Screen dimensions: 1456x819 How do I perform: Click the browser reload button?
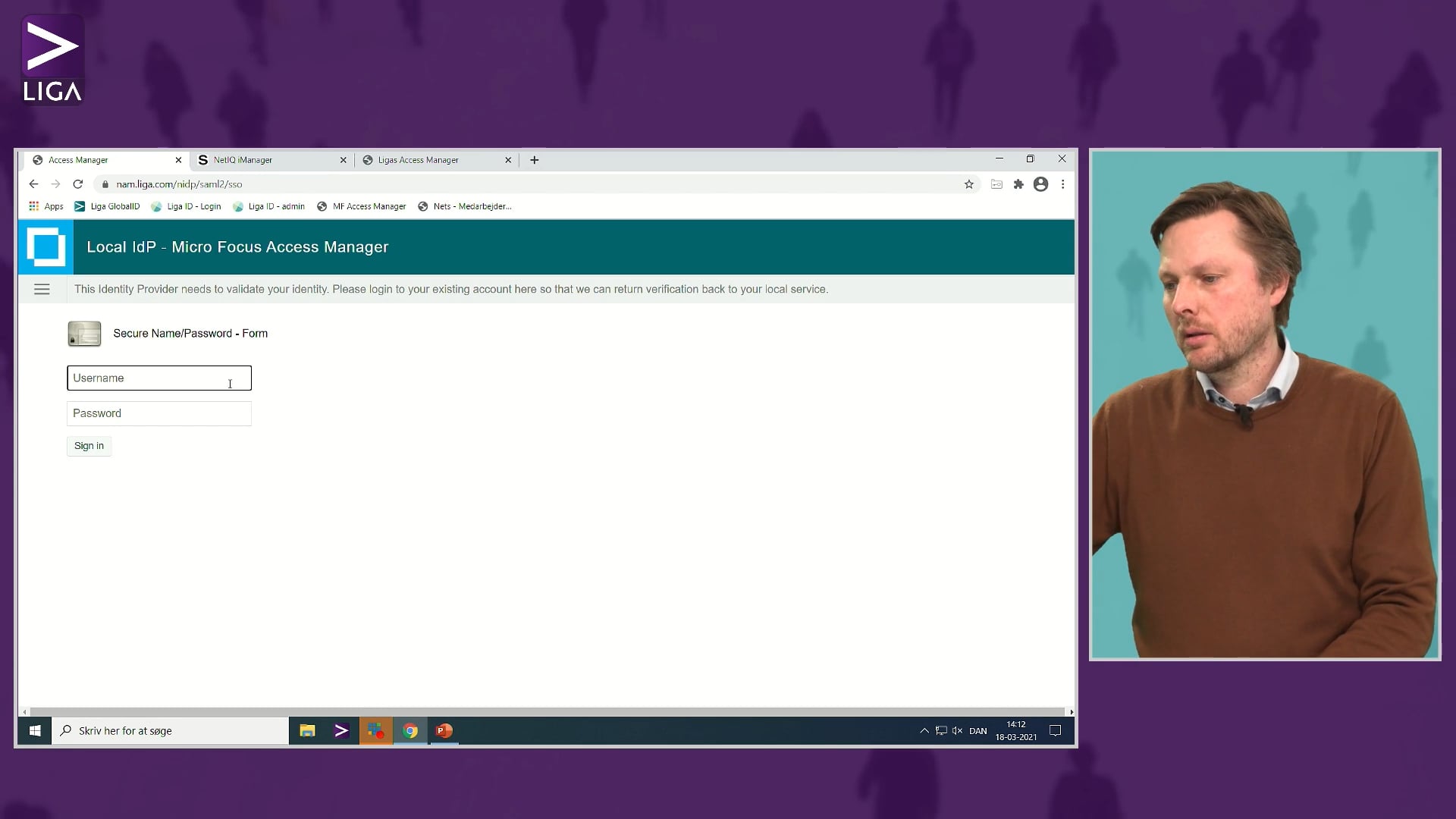coord(77,184)
